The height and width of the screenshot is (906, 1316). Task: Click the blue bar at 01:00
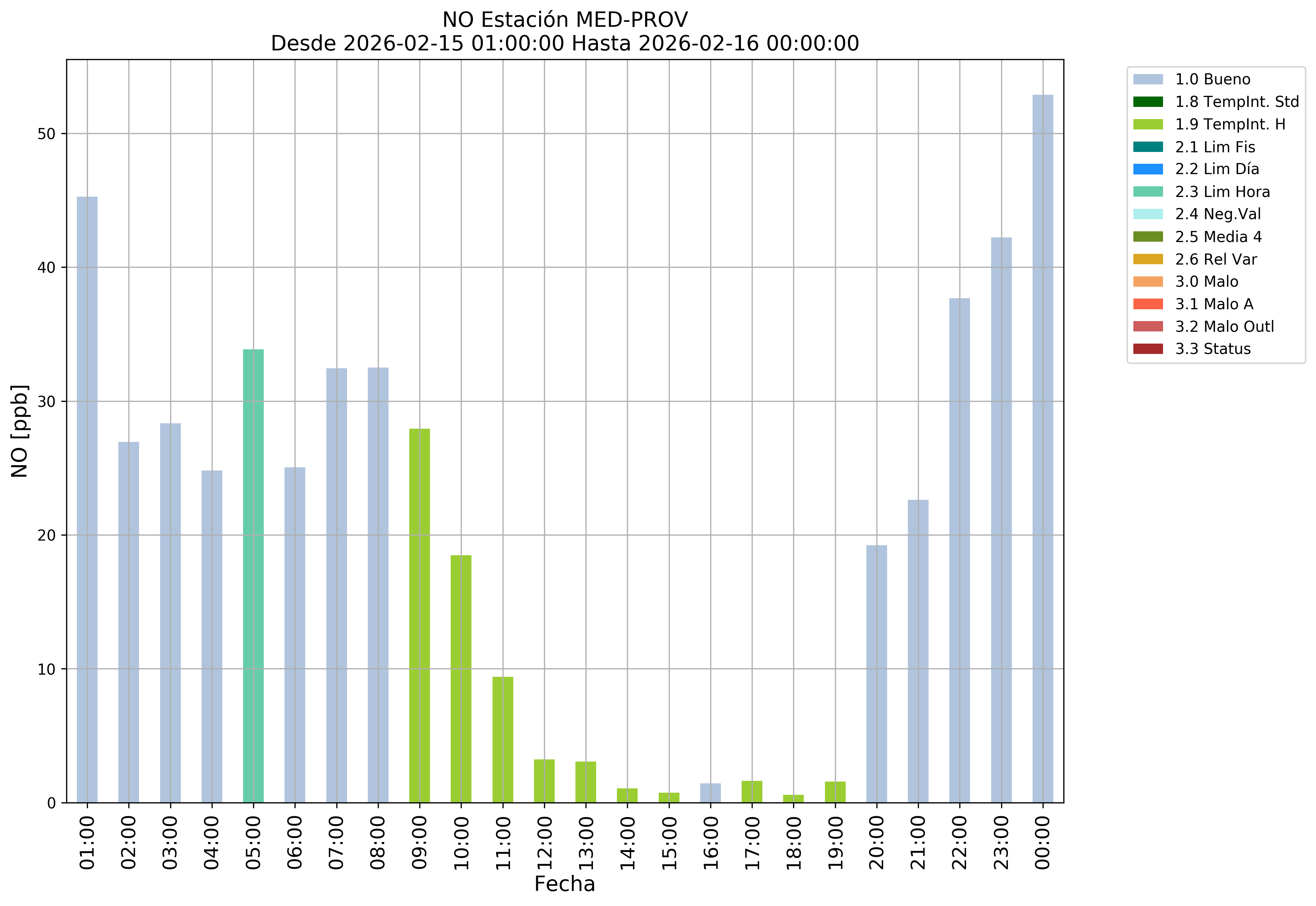coord(87,499)
